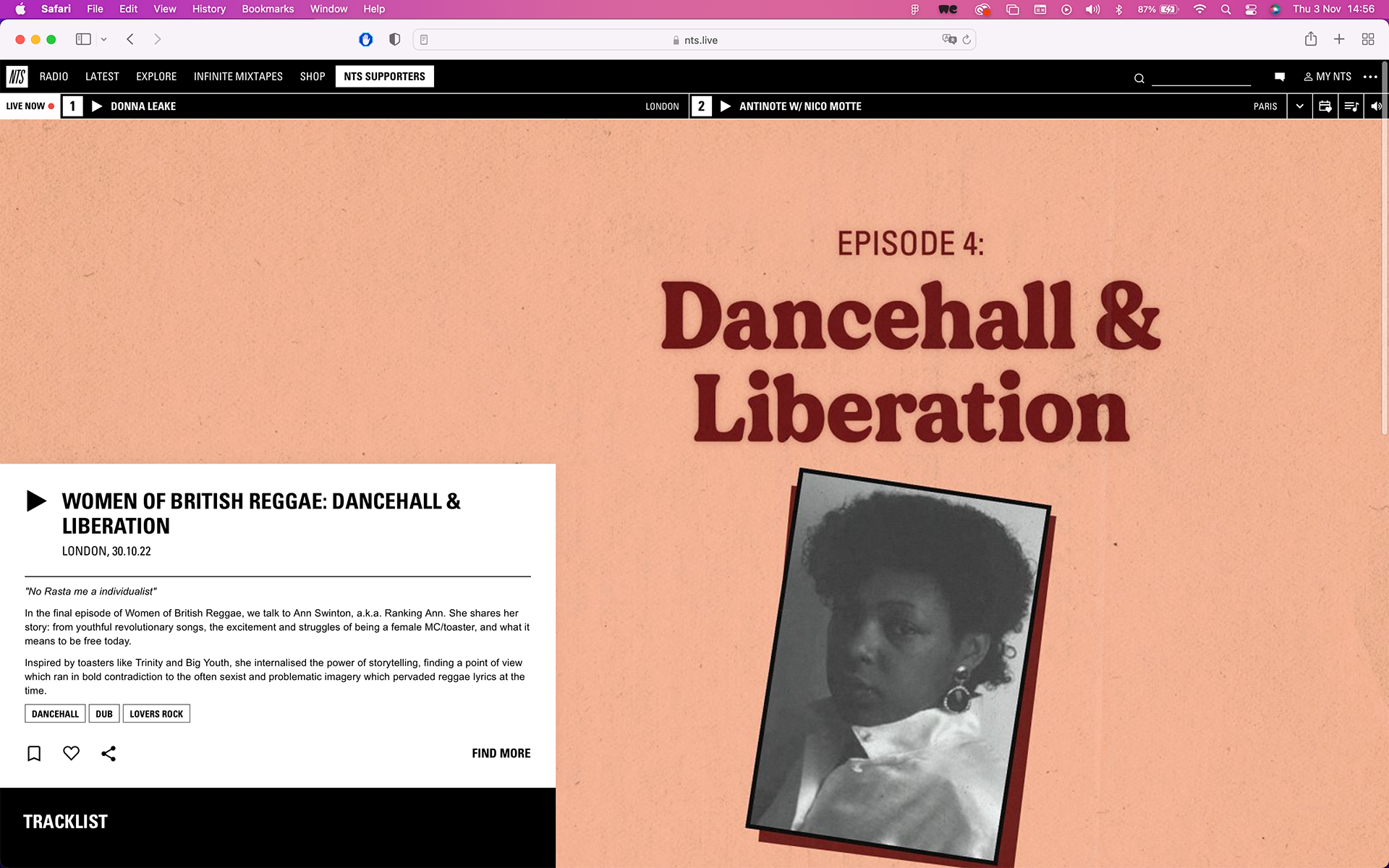Image resolution: width=1389 pixels, height=868 pixels.
Task: Click the NTS search magnifier icon
Action: 1139,78
